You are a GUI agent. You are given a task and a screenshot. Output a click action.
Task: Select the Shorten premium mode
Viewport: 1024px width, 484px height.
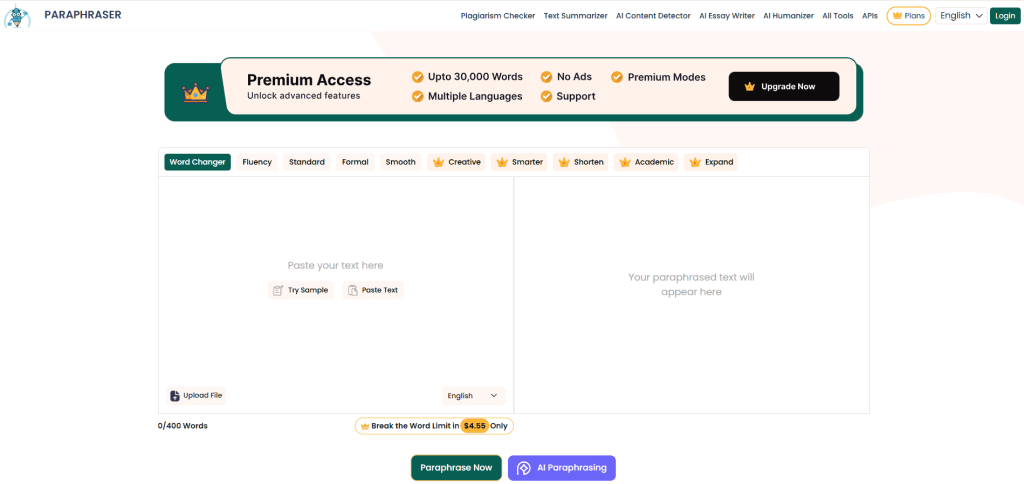(x=580, y=162)
